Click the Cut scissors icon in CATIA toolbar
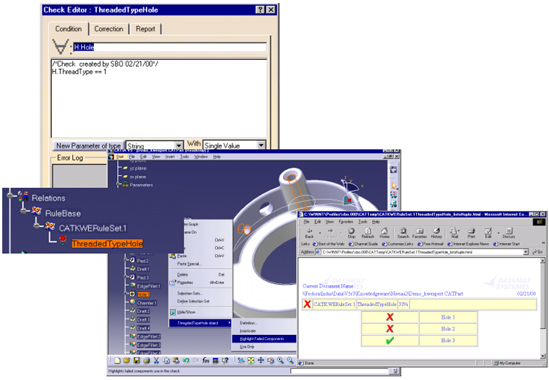 tap(156, 360)
